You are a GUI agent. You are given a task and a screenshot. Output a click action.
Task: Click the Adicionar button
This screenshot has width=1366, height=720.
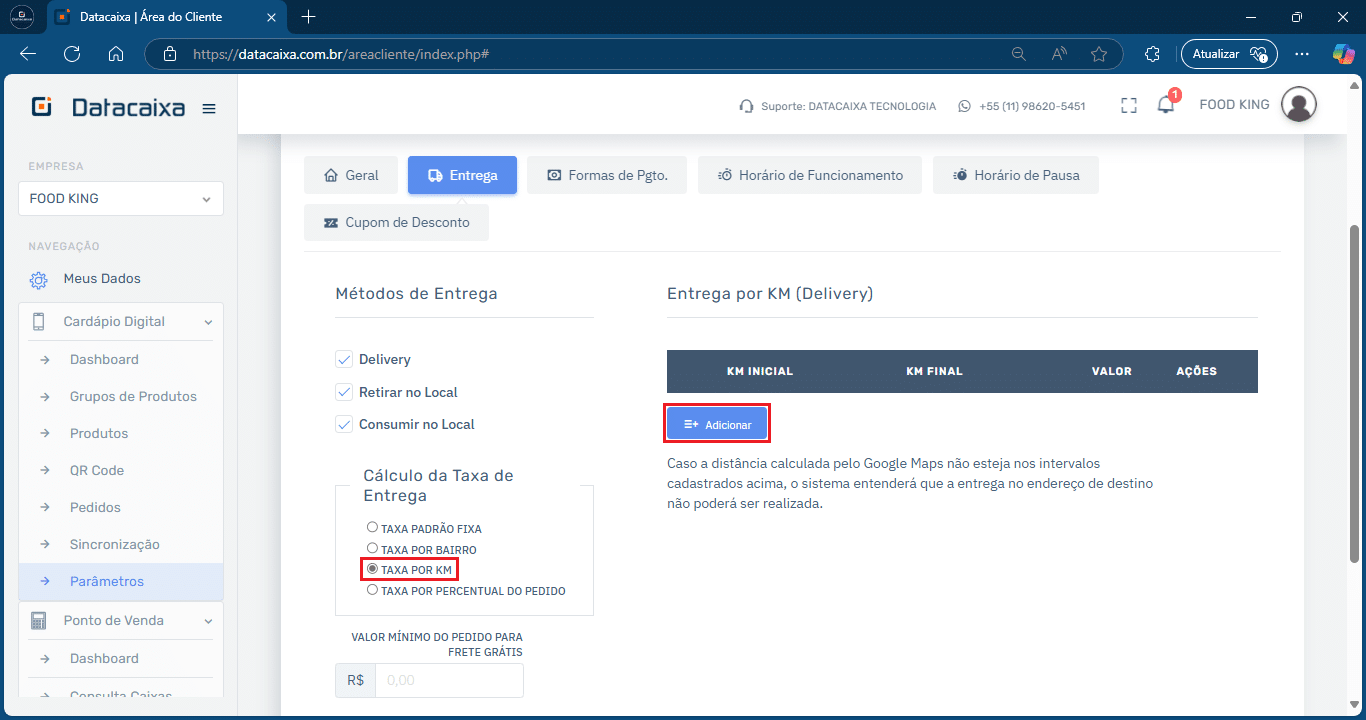coord(717,424)
